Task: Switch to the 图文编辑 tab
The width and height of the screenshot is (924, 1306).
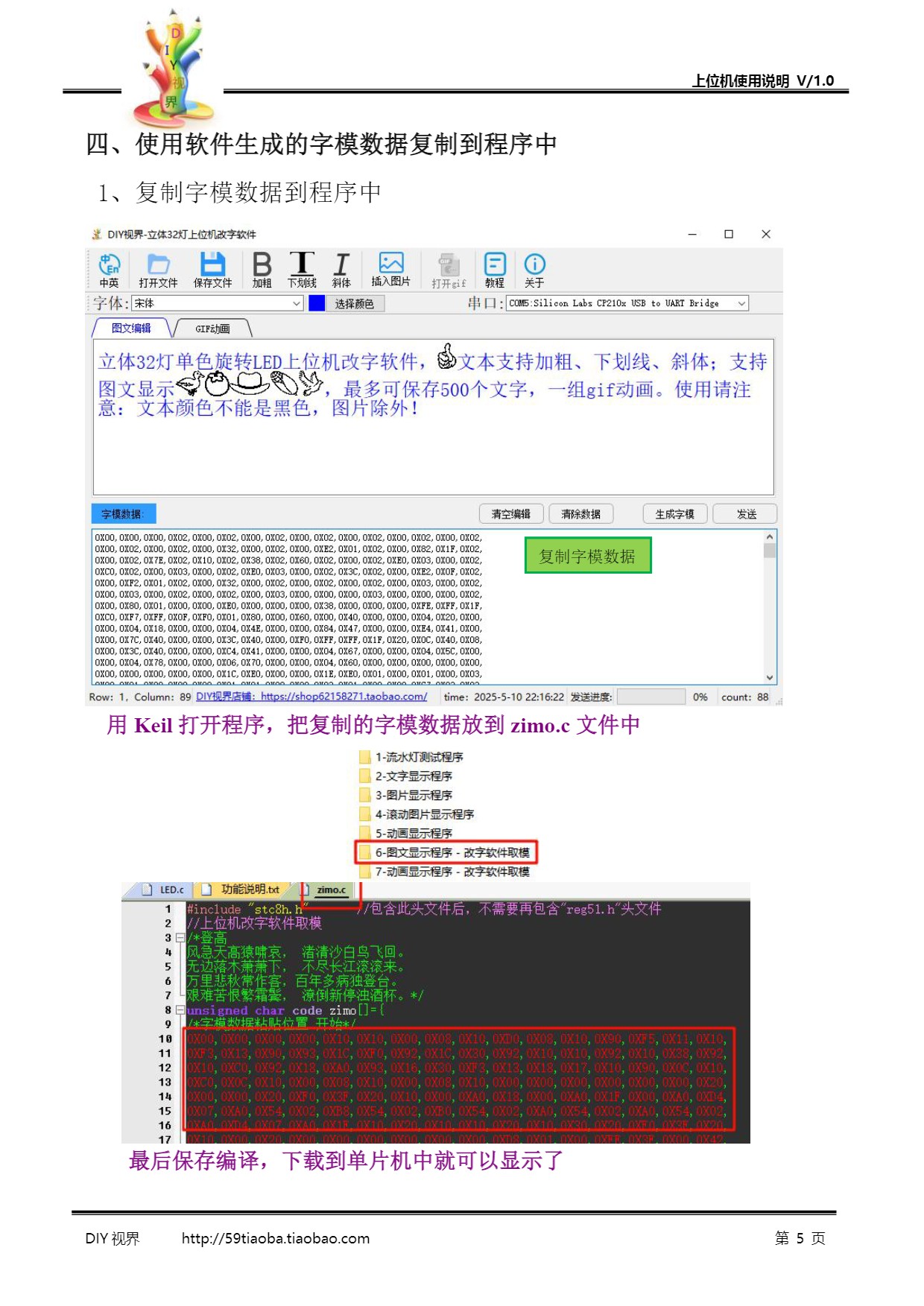Action: click(131, 328)
